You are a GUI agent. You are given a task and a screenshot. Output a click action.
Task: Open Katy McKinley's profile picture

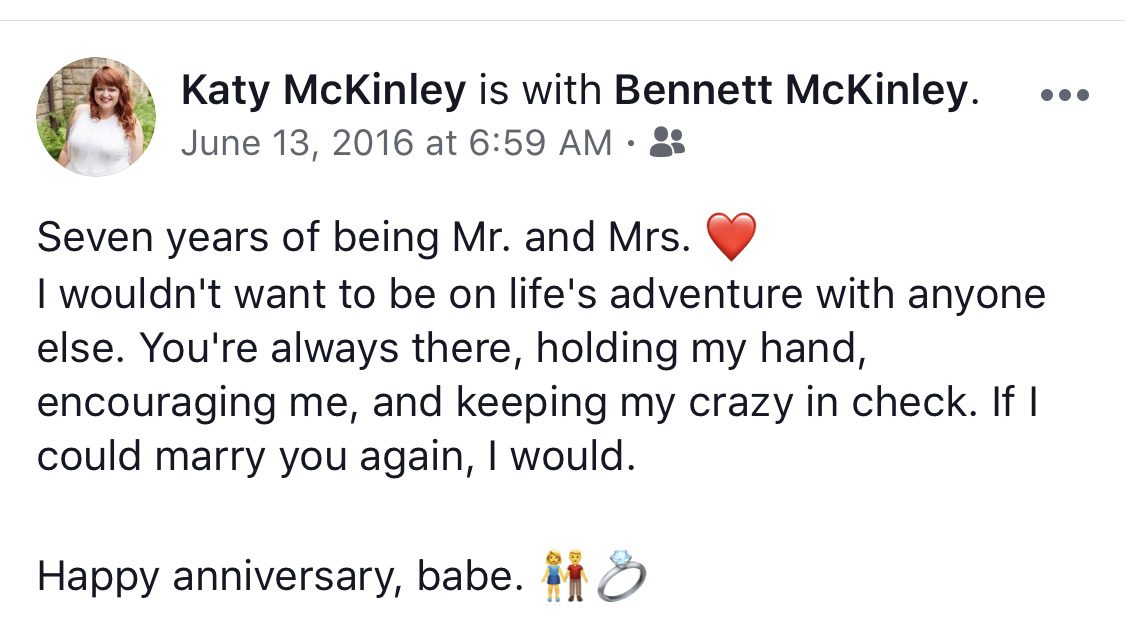(x=96, y=117)
